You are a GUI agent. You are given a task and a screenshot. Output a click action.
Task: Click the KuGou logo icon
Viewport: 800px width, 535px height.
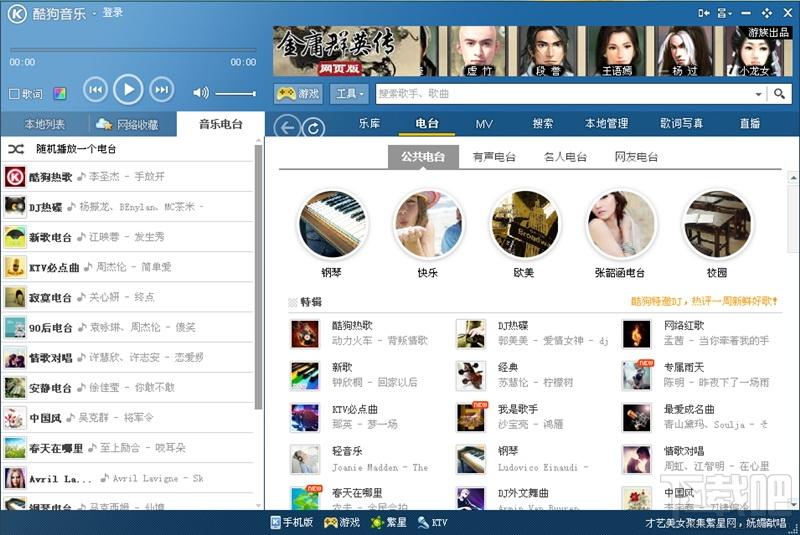tap(17, 14)
